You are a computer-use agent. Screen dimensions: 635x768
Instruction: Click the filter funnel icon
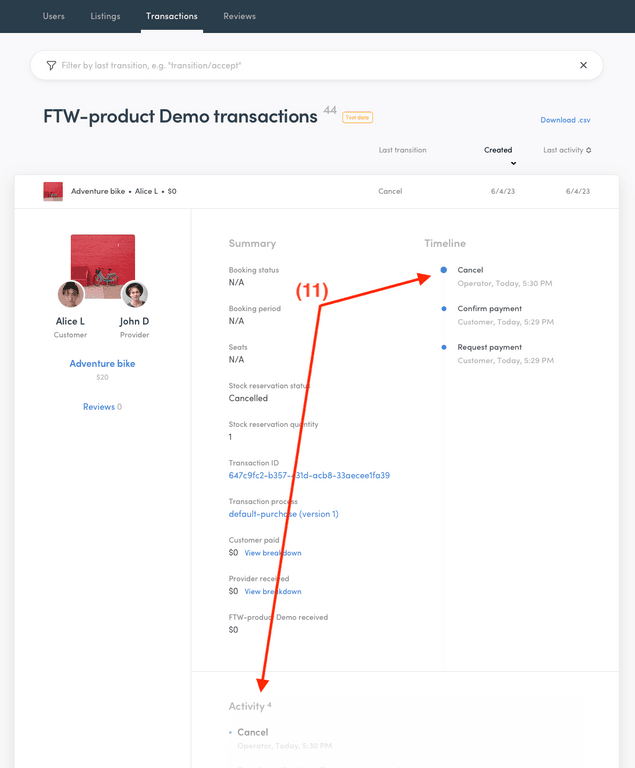(x=51, y=65)
